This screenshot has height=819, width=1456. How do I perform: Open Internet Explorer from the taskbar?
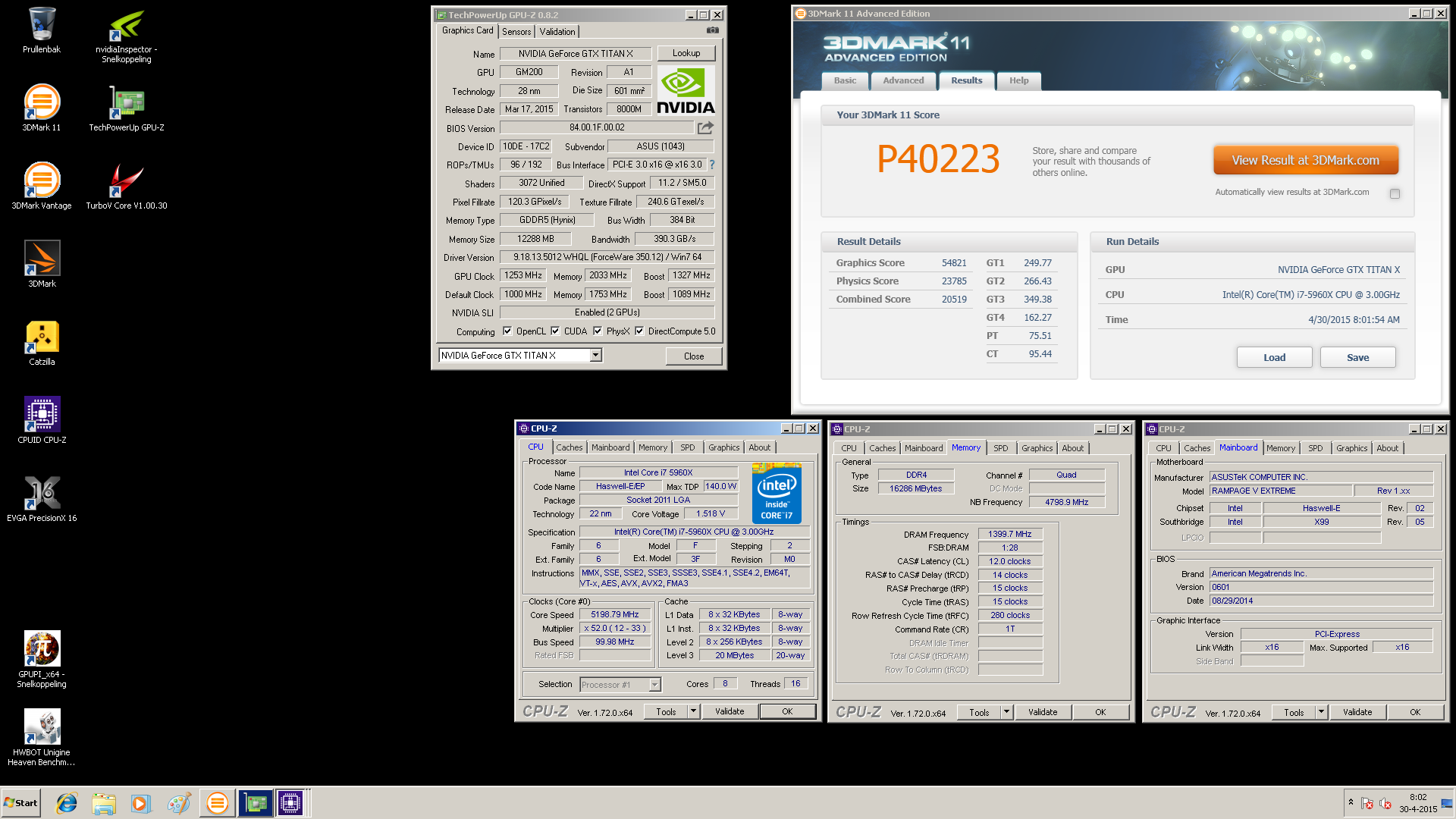click(67, 803)
